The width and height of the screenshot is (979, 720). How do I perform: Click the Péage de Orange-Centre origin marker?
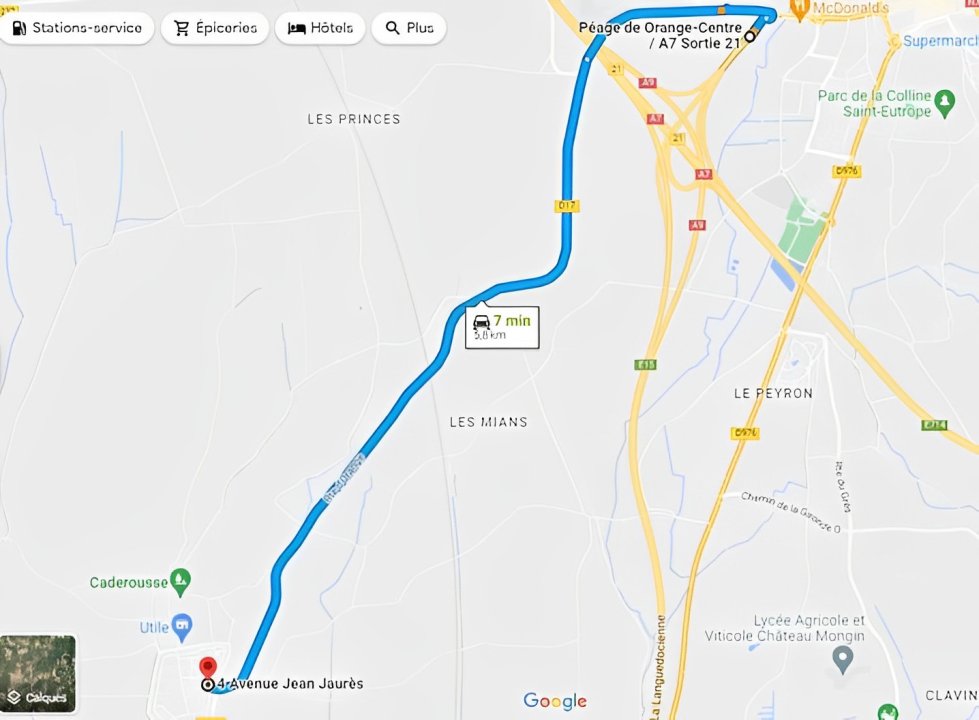click(x=749, y=36)
